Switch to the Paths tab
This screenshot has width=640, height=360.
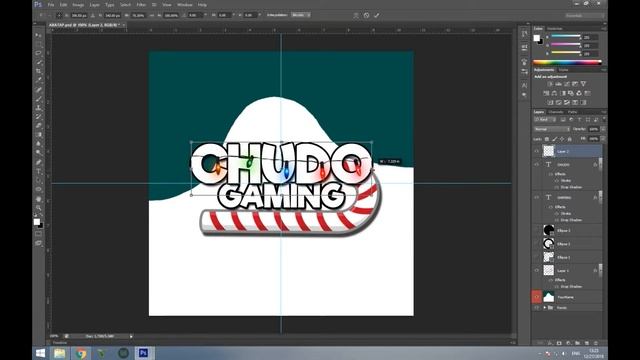point(572,112)
